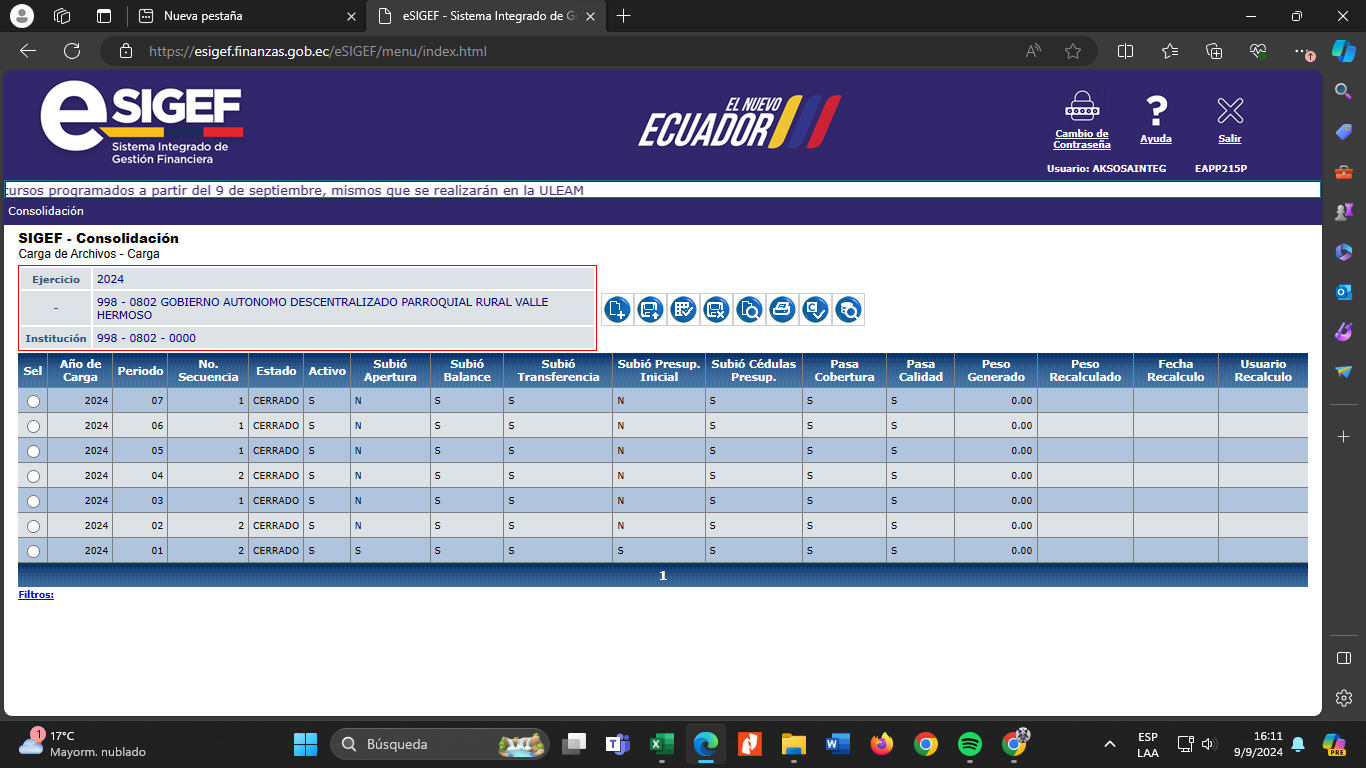Open the Consolidación menu

(46, 211)
